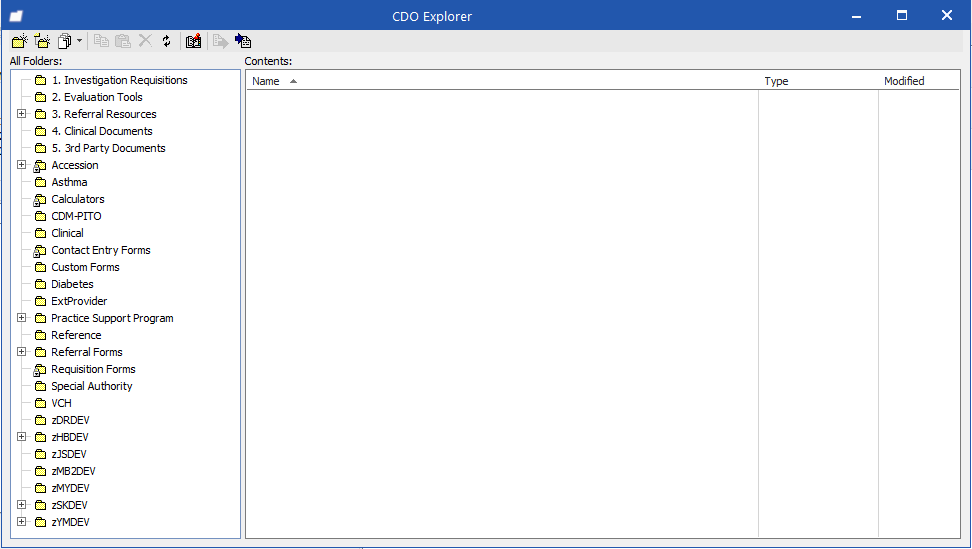Sort contents by the Modified column header
The image size is (972, 549).
click(x=919, y=81)
